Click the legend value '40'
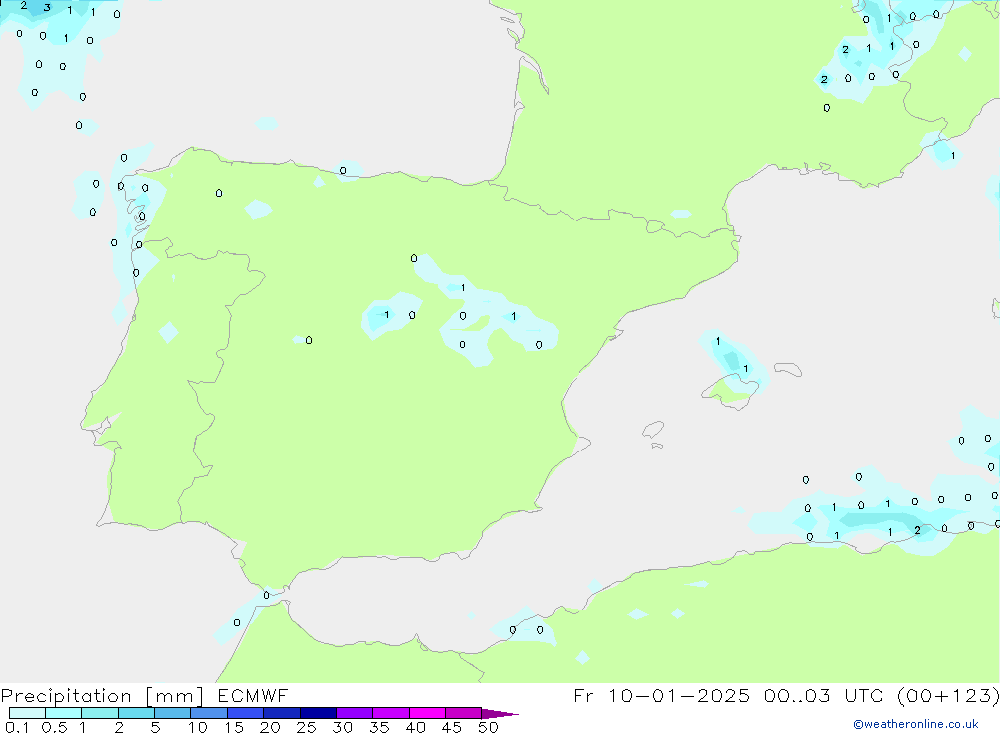Viewport: 1000px width, 733px height. 415,727
